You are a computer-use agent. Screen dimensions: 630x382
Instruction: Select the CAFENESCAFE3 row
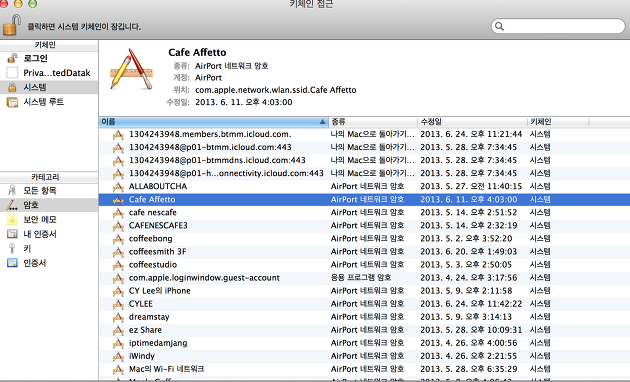pyautogui.click(x=364, y=225)
